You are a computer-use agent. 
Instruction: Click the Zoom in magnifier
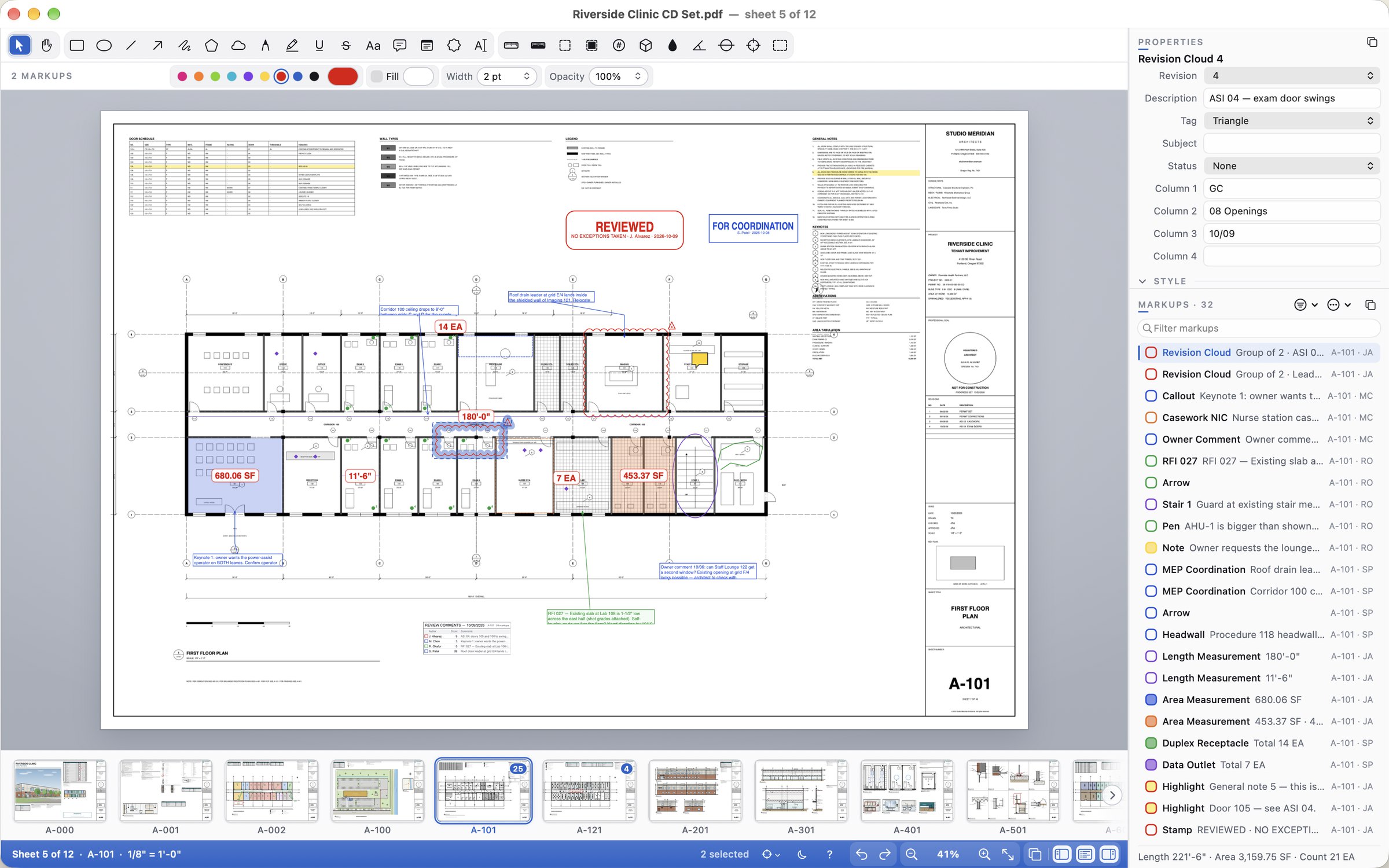984,854
